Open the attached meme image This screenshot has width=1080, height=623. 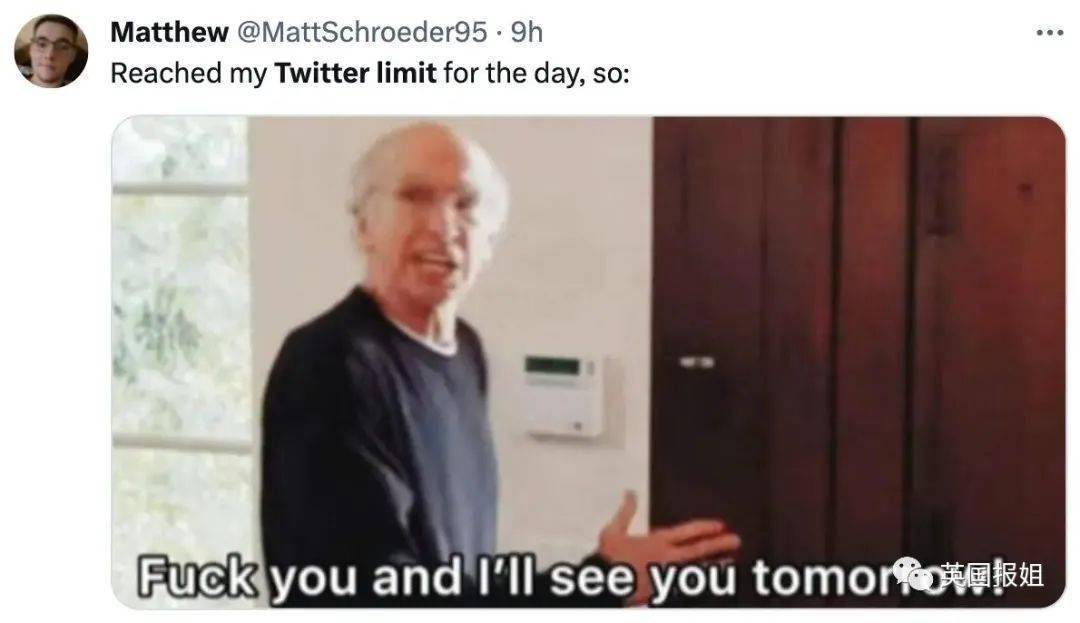(x=588, y=362)
